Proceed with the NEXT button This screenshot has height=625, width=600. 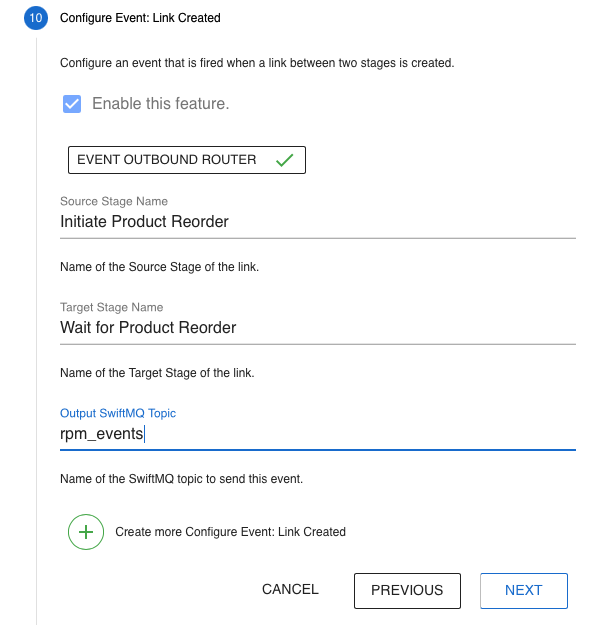[523, 590]
